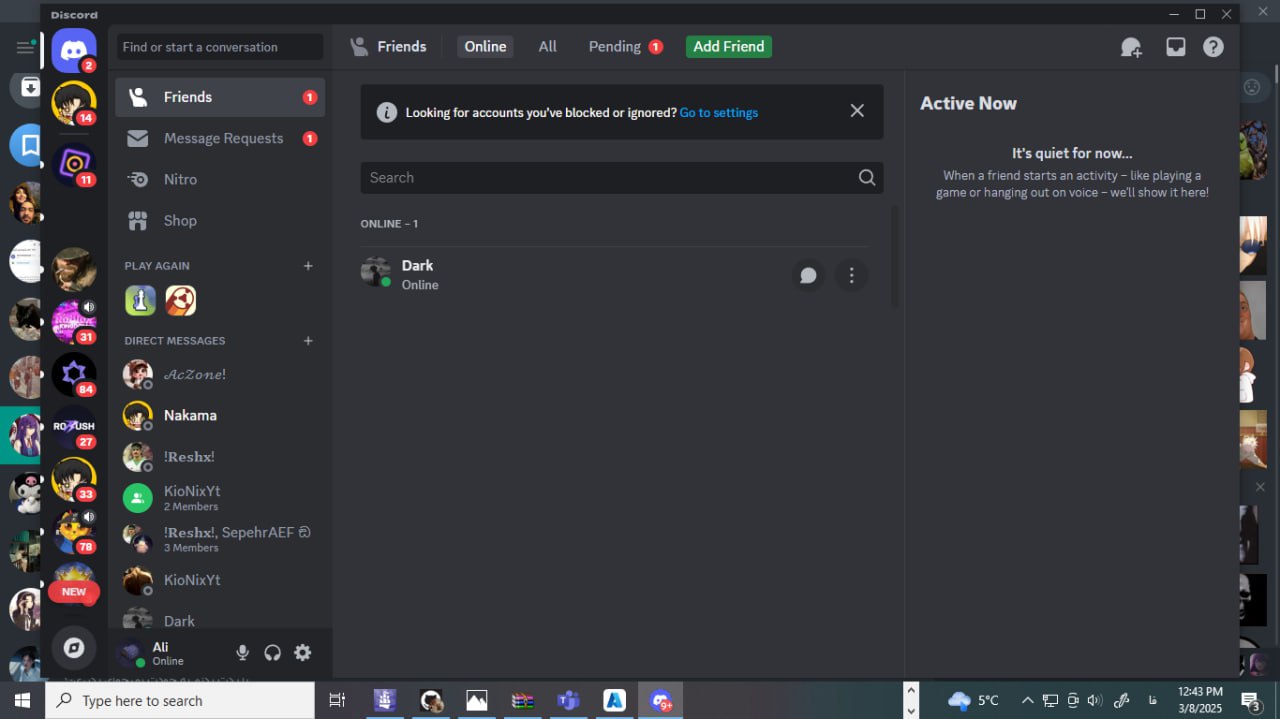Go to Discord home icon

tap(74, 50)
